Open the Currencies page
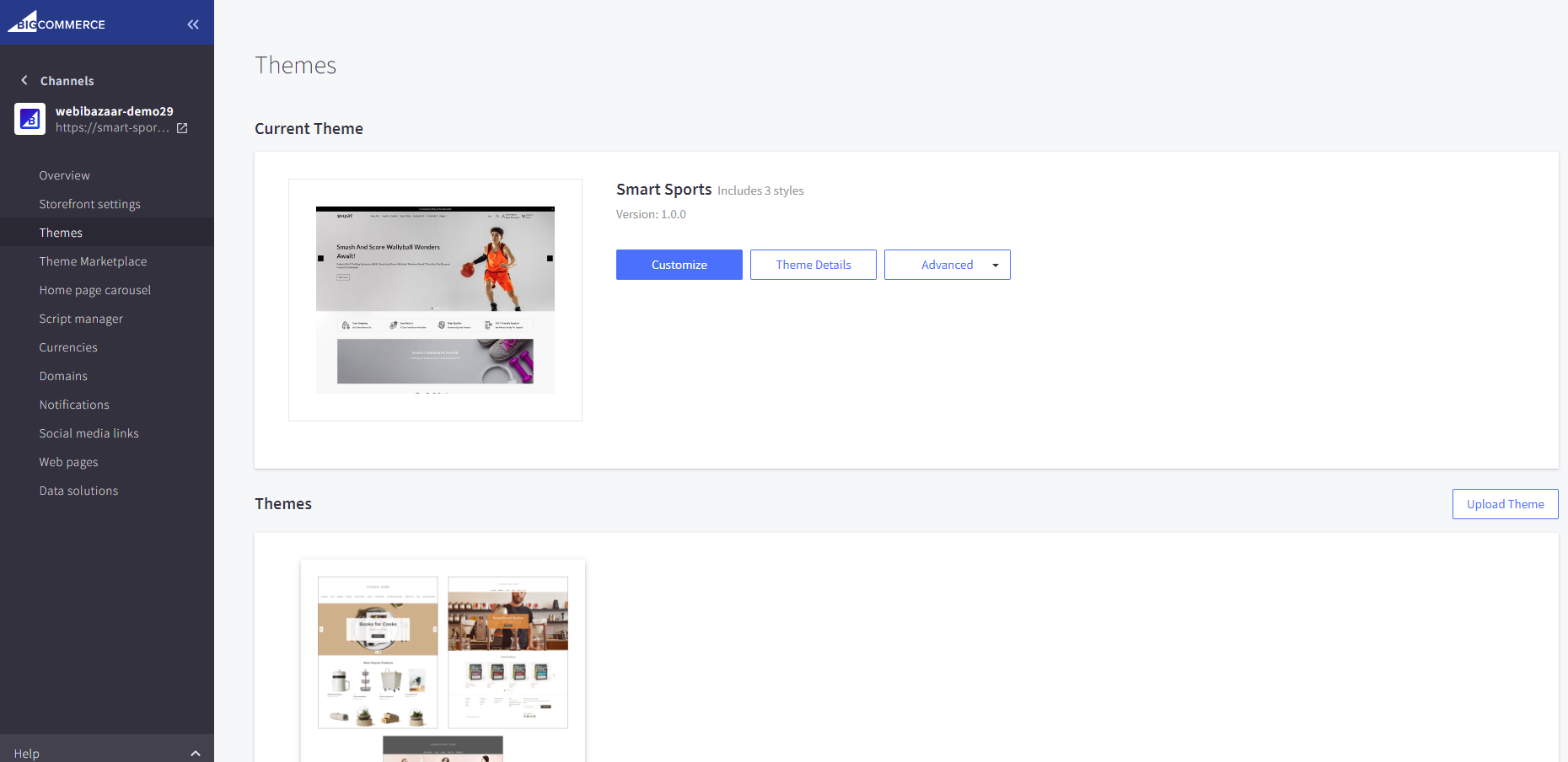The height and width of the screenshot is (762, 1568). click(68, 347)
